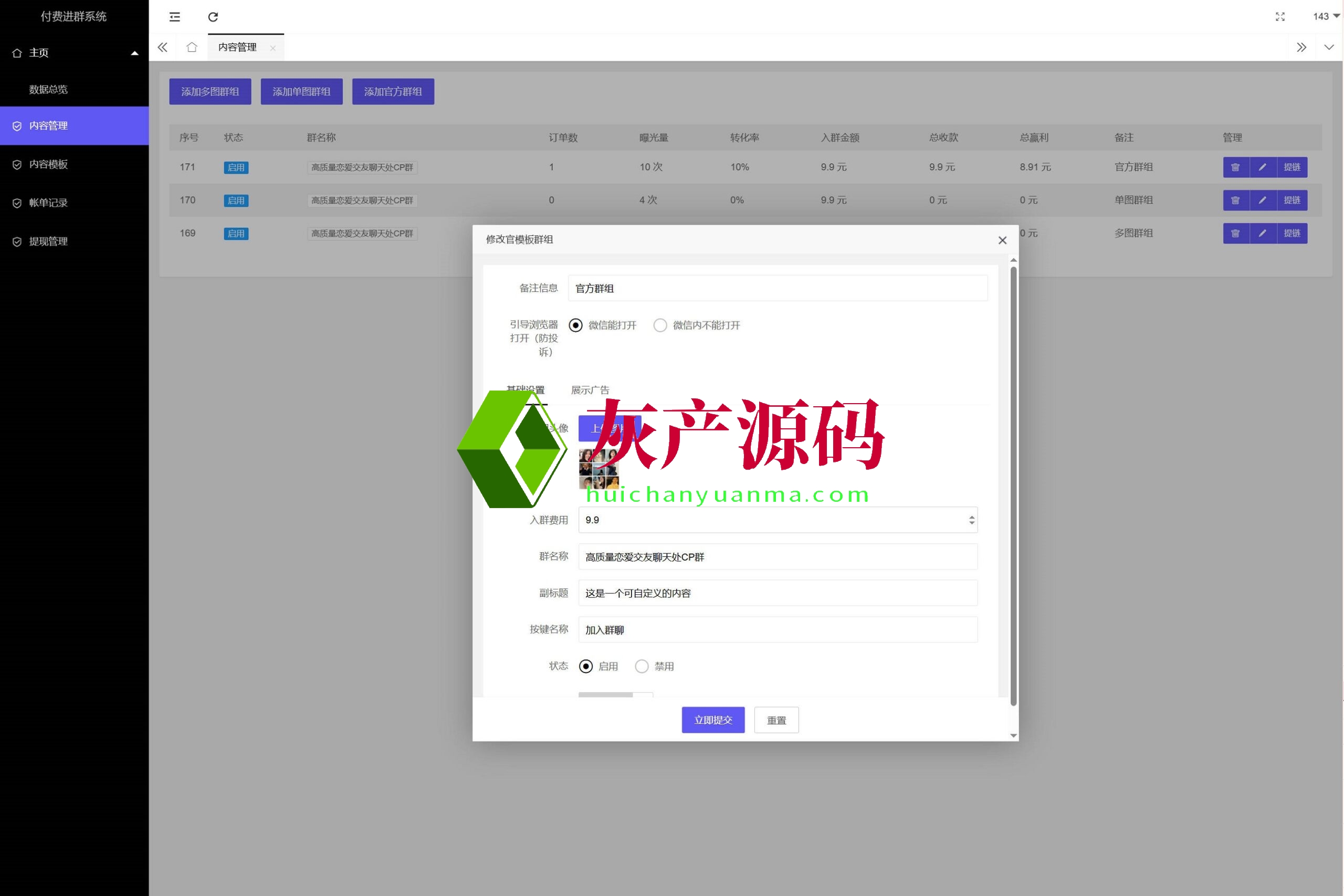
Task: Switch to the 展示广告 tab
Action: pos(590,391)
